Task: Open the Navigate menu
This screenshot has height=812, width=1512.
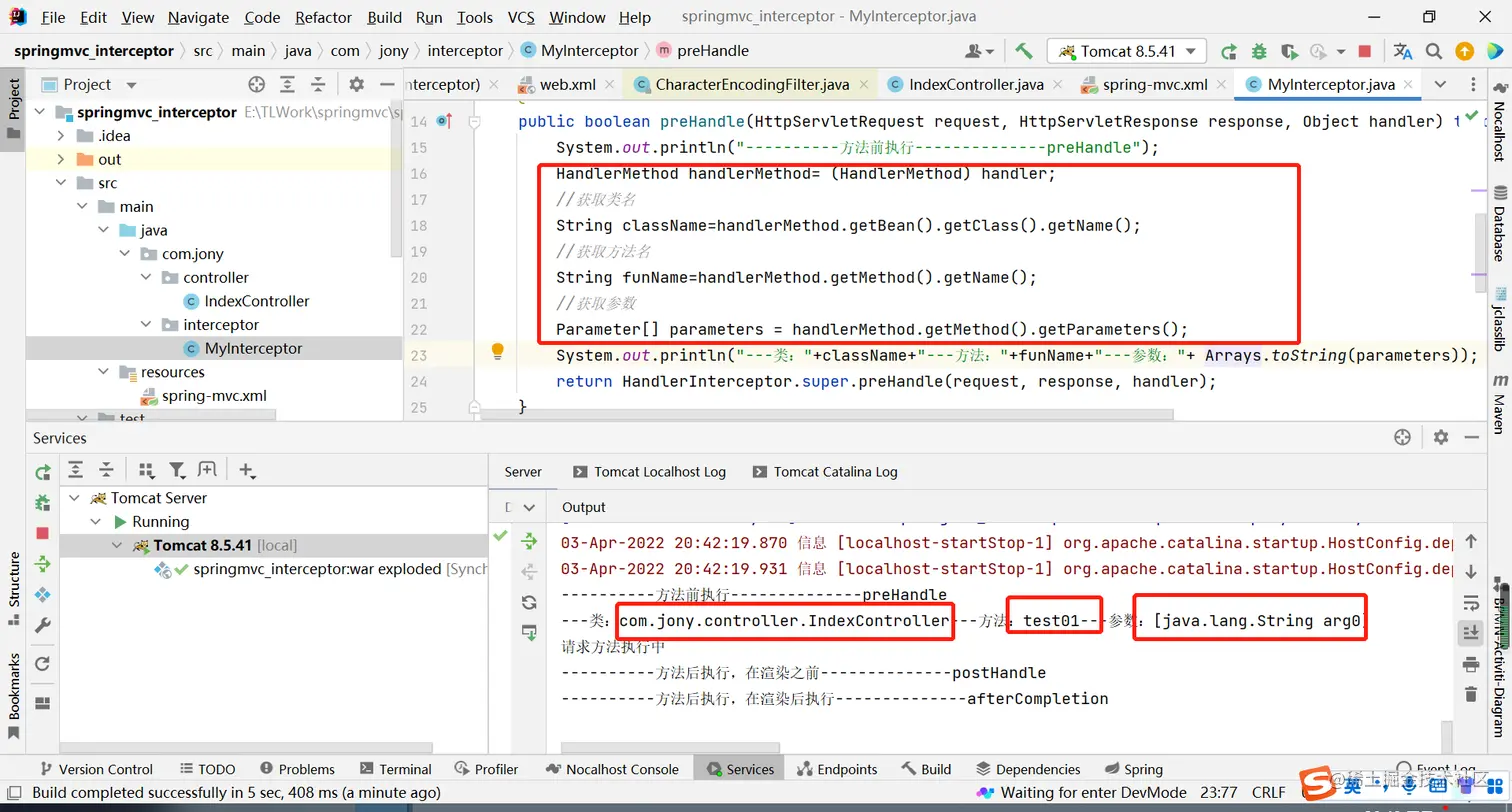Action: (198, 17)
